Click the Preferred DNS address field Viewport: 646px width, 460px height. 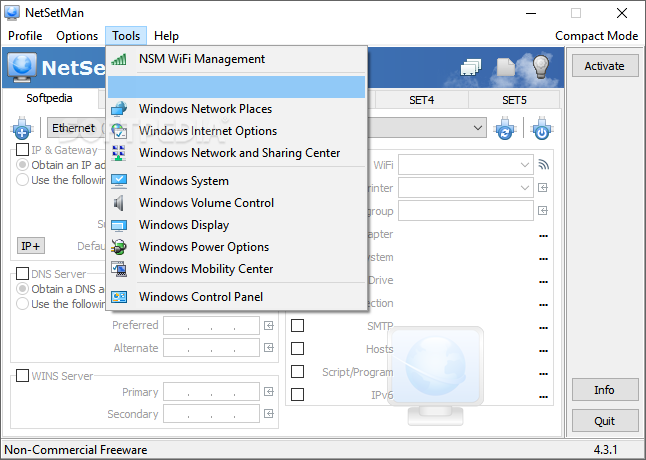coord(211,326)
